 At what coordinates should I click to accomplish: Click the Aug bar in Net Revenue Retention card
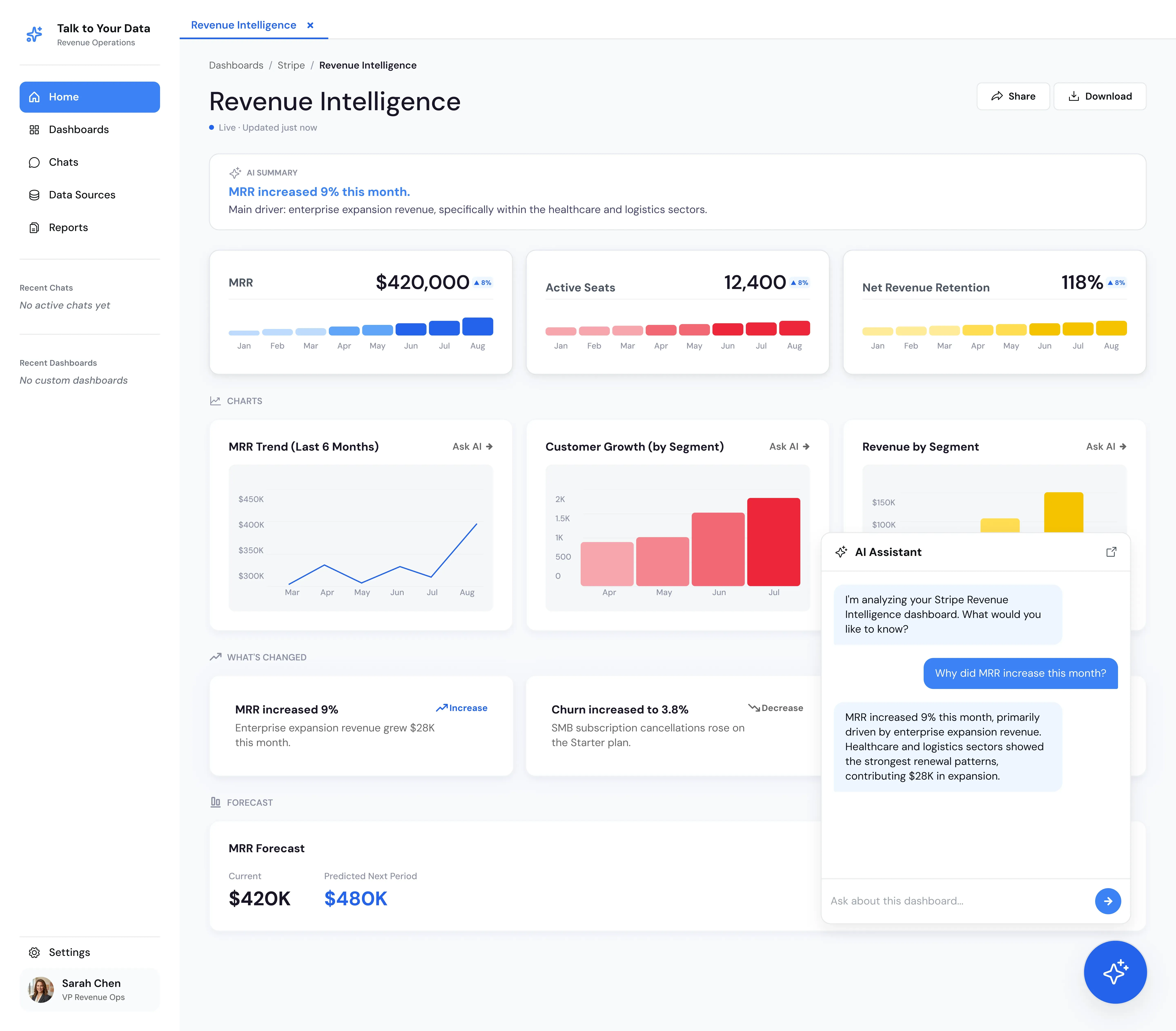pyautogui.click(x=1111, y=328)
